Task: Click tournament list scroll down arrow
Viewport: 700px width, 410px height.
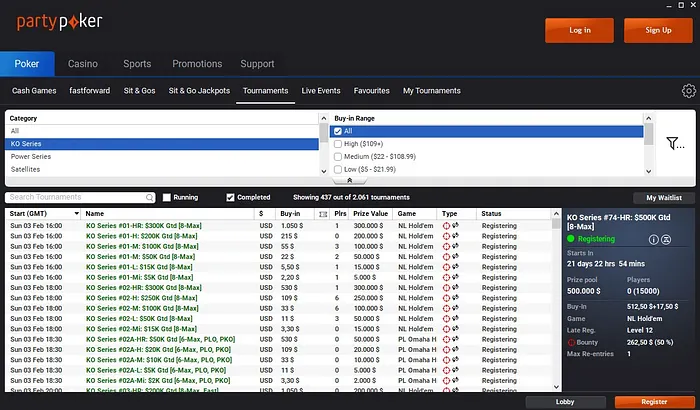Action: point(556,387)
